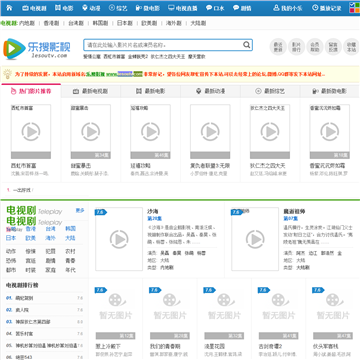Screen dimensions: 360x360
Task: Open 神探狄仁杰第四部 in ranking list
Action: [33, 322]
